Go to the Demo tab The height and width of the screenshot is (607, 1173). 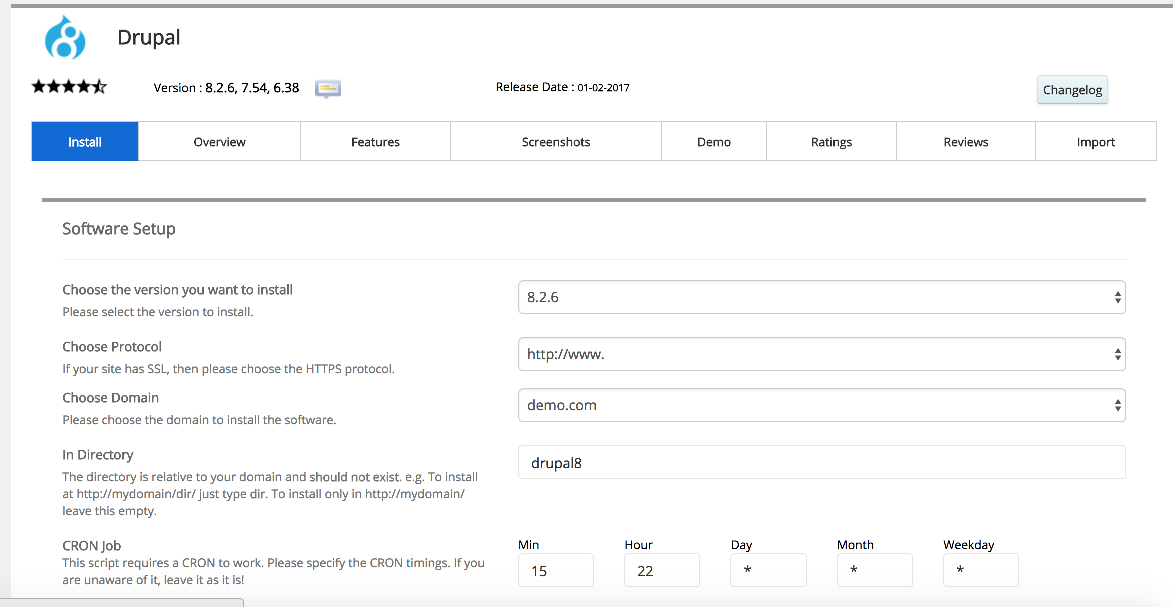pyautogui.click(x=714, y=141)
